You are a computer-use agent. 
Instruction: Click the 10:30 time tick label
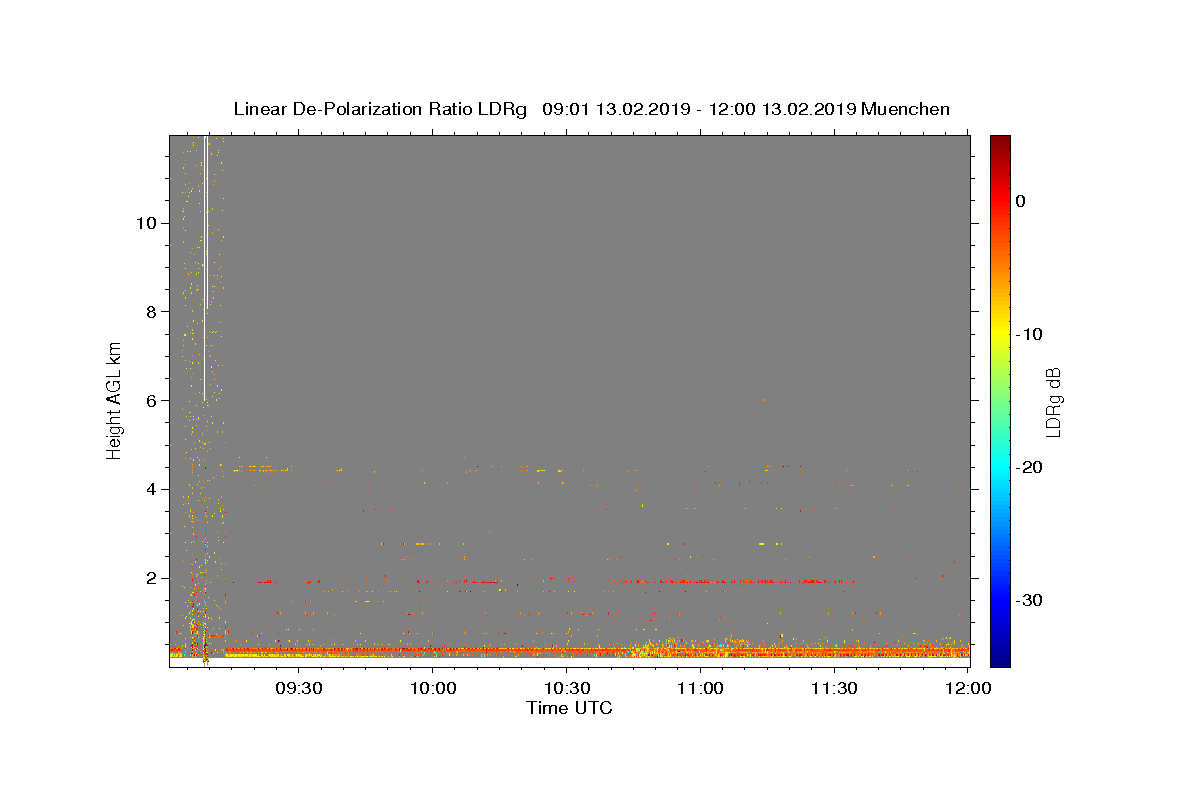point(566,688)
